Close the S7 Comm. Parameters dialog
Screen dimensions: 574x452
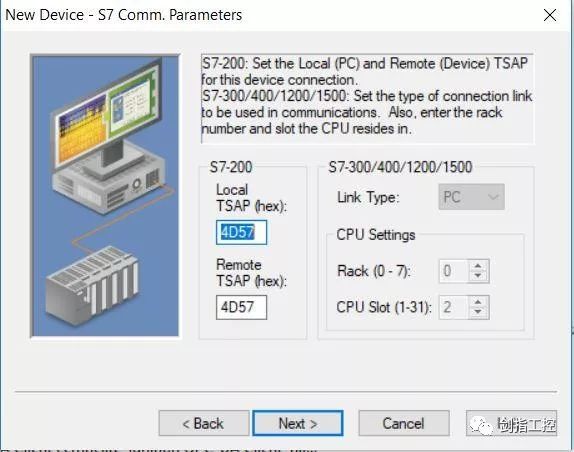tap(550, 15)
